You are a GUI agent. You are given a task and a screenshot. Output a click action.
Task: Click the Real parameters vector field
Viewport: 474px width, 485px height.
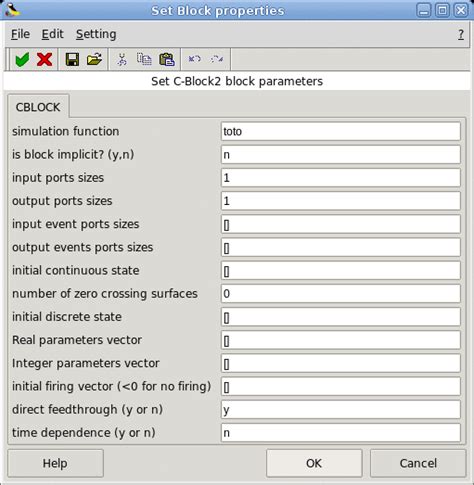pos(341,340)
